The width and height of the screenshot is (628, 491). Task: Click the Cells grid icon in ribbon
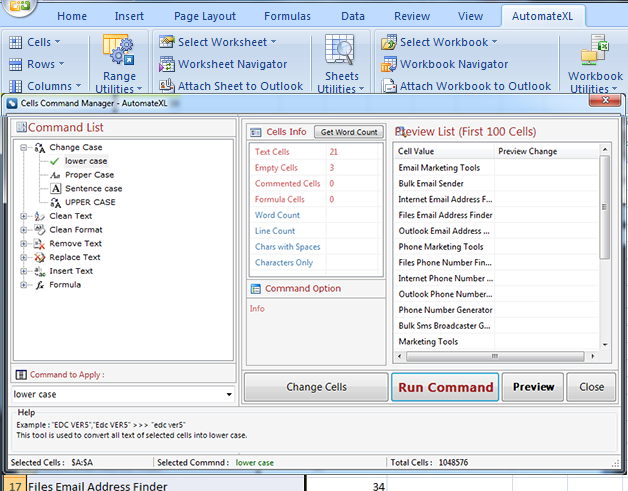[x=15, y=42]
